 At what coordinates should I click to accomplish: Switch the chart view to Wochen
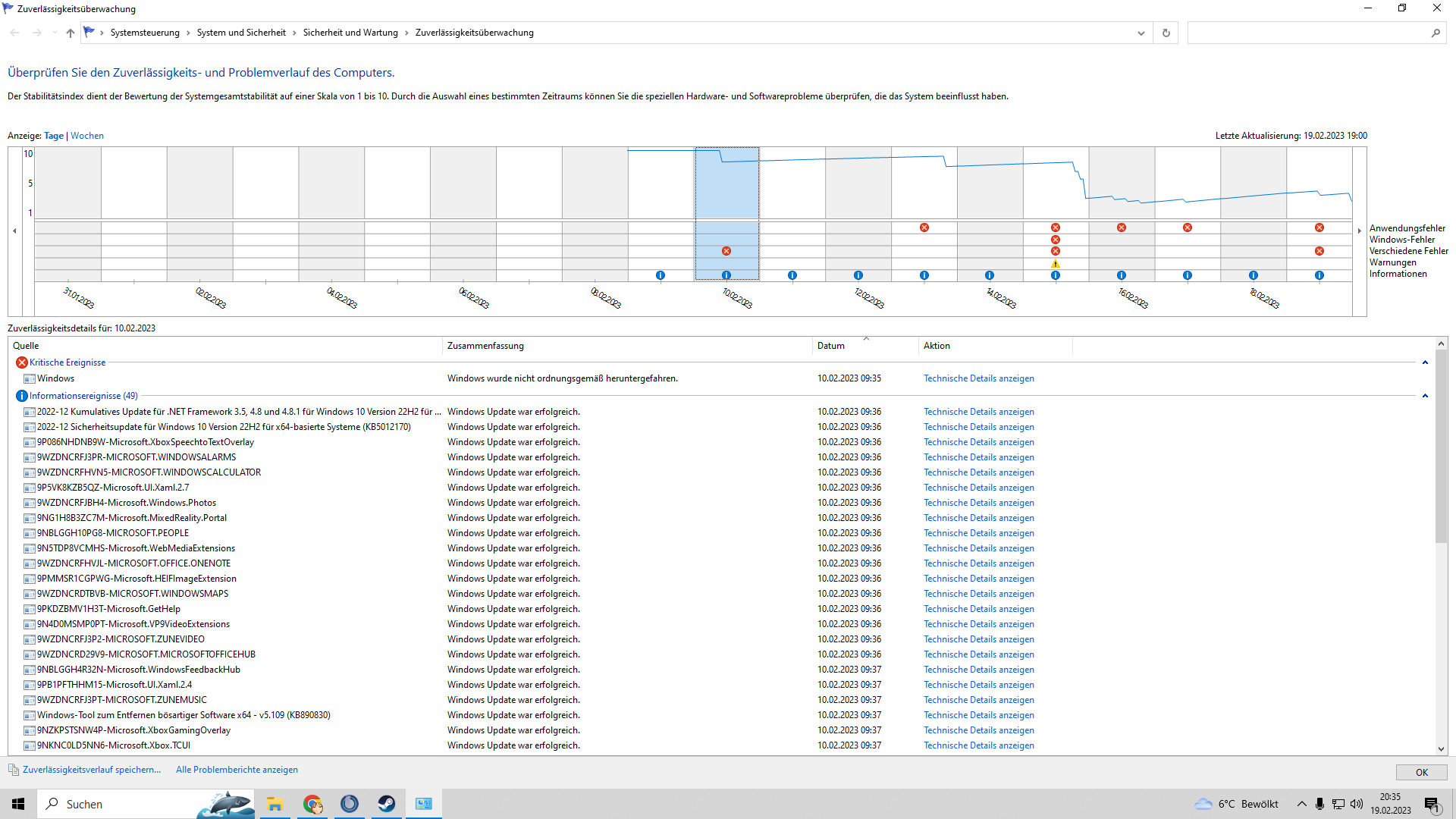tap(87, 136)
